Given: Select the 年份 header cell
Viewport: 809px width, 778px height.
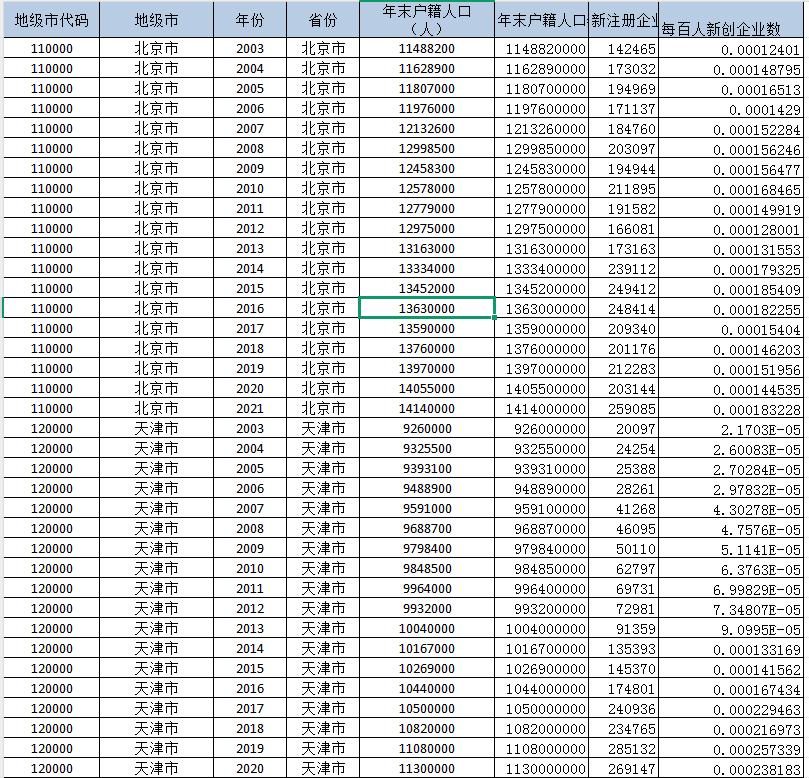Looking at the screenshot, I should (x=250, y=20).
